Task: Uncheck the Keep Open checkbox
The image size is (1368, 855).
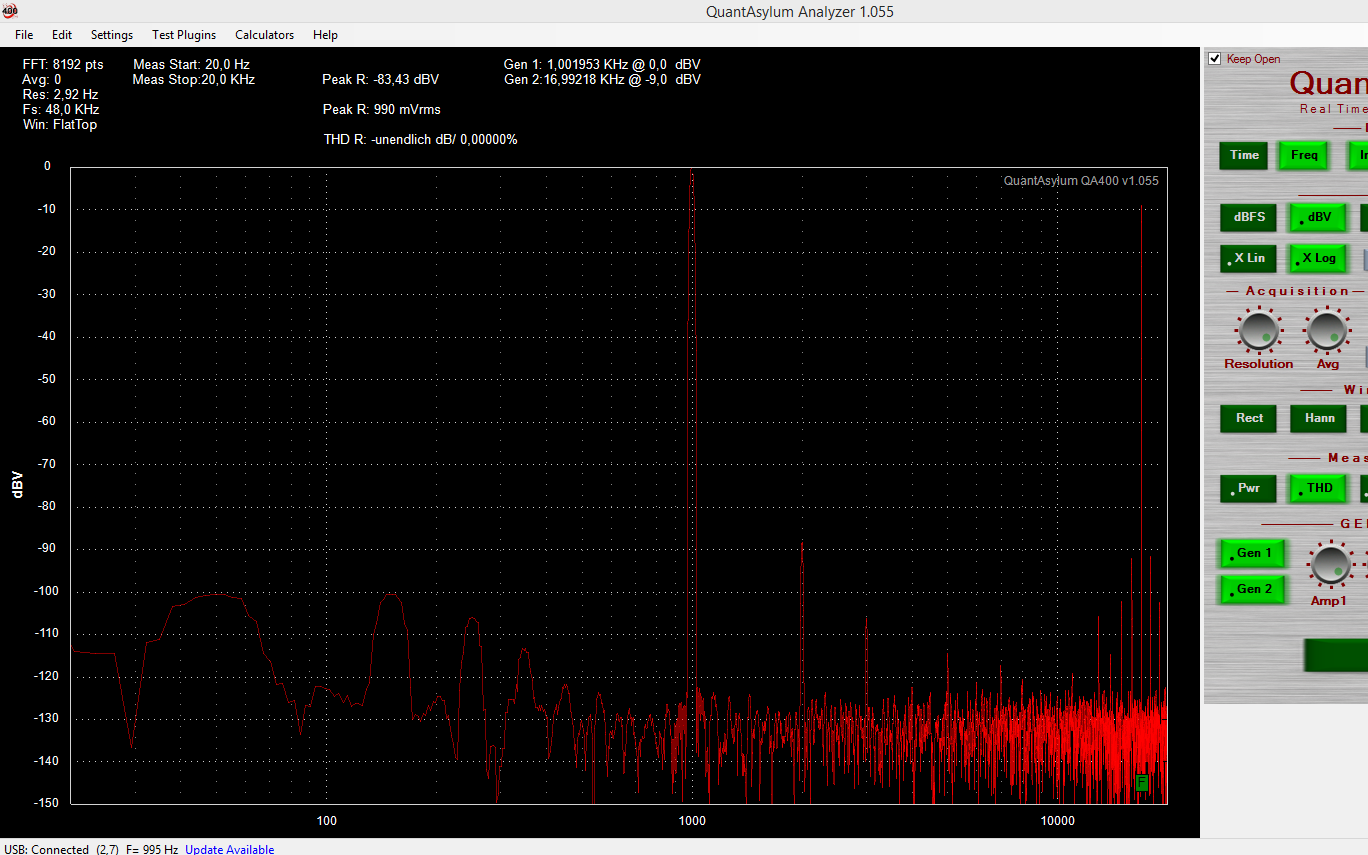Action: pos(1215,58)
